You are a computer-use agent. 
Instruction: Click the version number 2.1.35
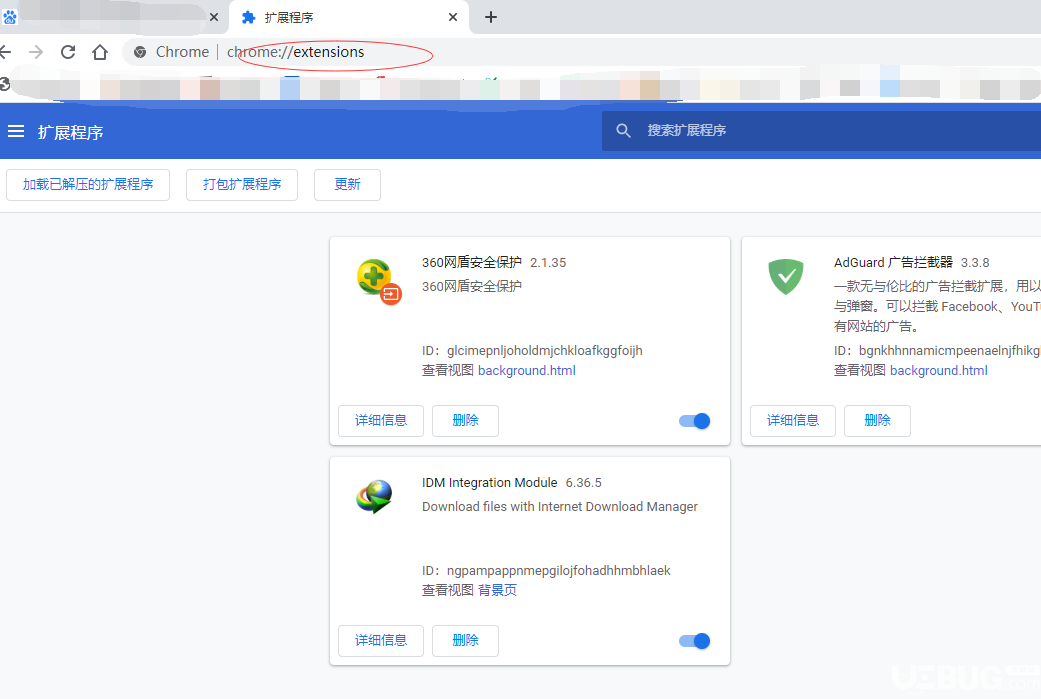(548, 263)
